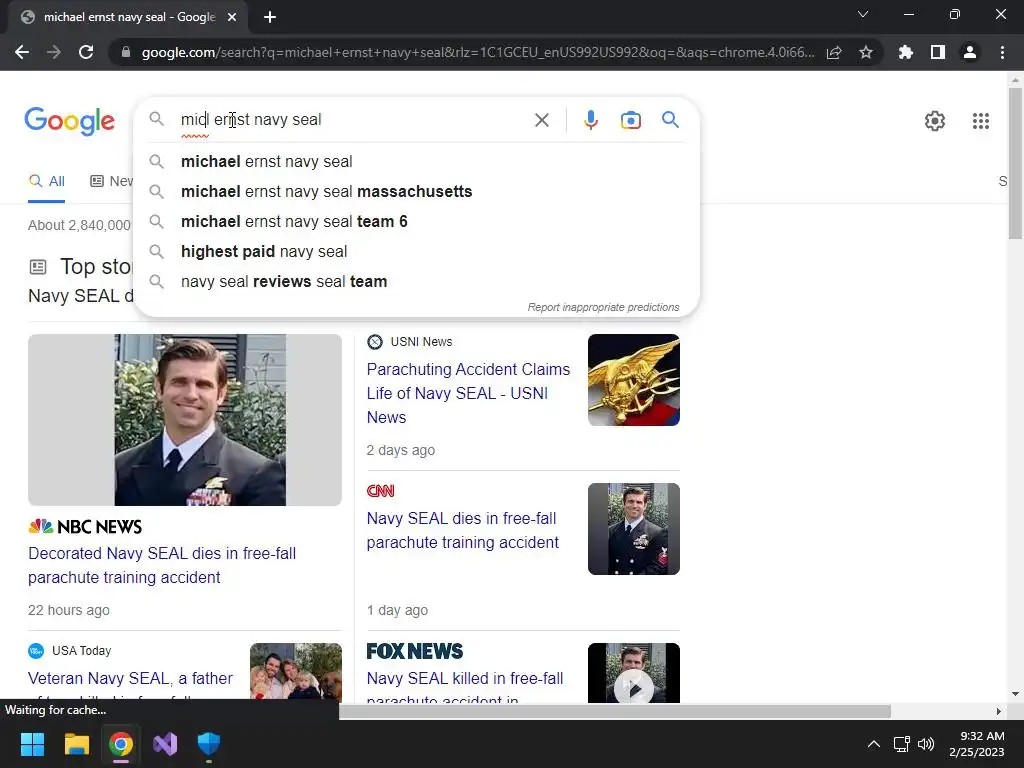Image resolution: width=1024 pixels, height=768 pixels.
Task: Show hidden system tray icons
Action: pyautogui.click(x=873, y=744)
